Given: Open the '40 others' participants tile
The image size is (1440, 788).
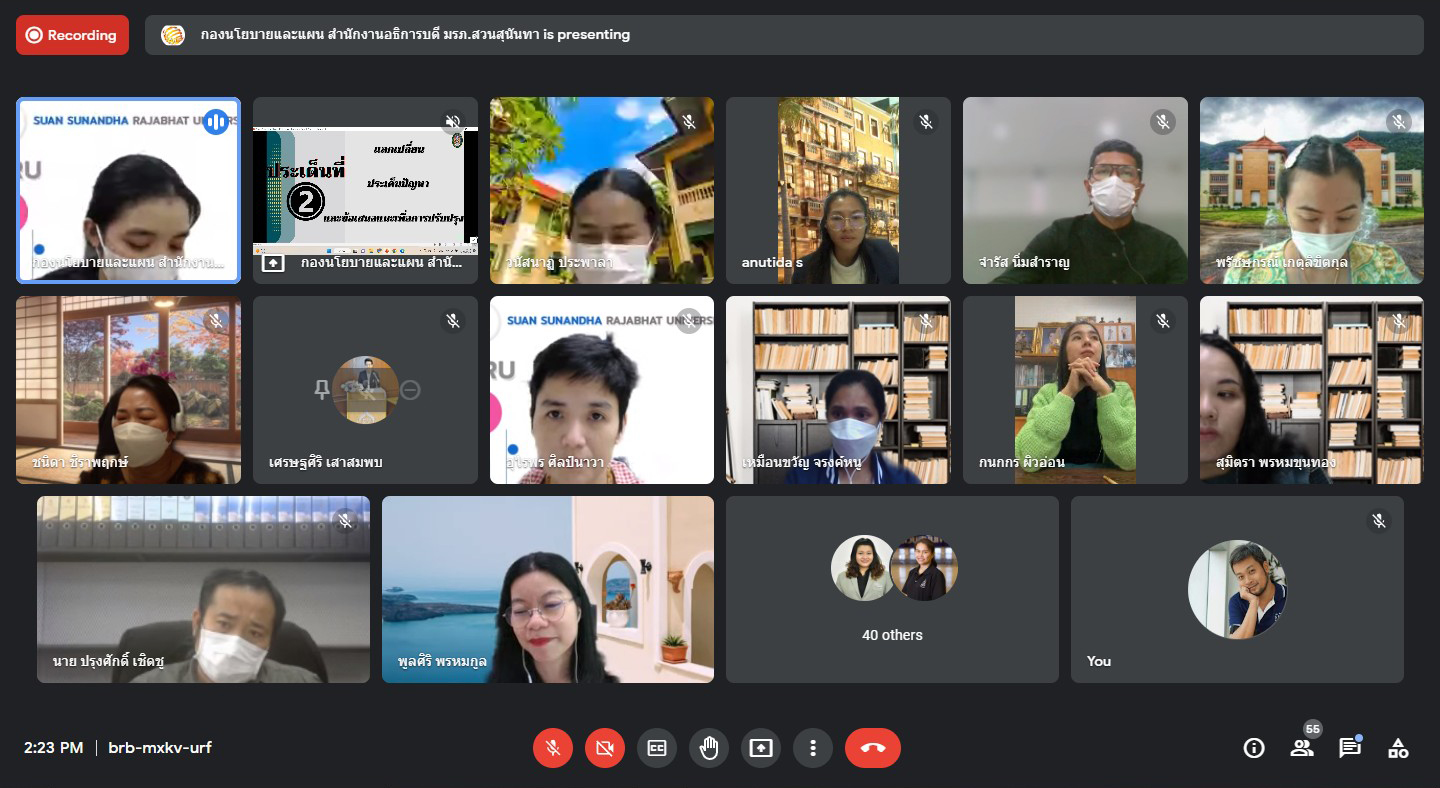Looking at the screenshot, I should pyautogui.click(x=892, y=590).
